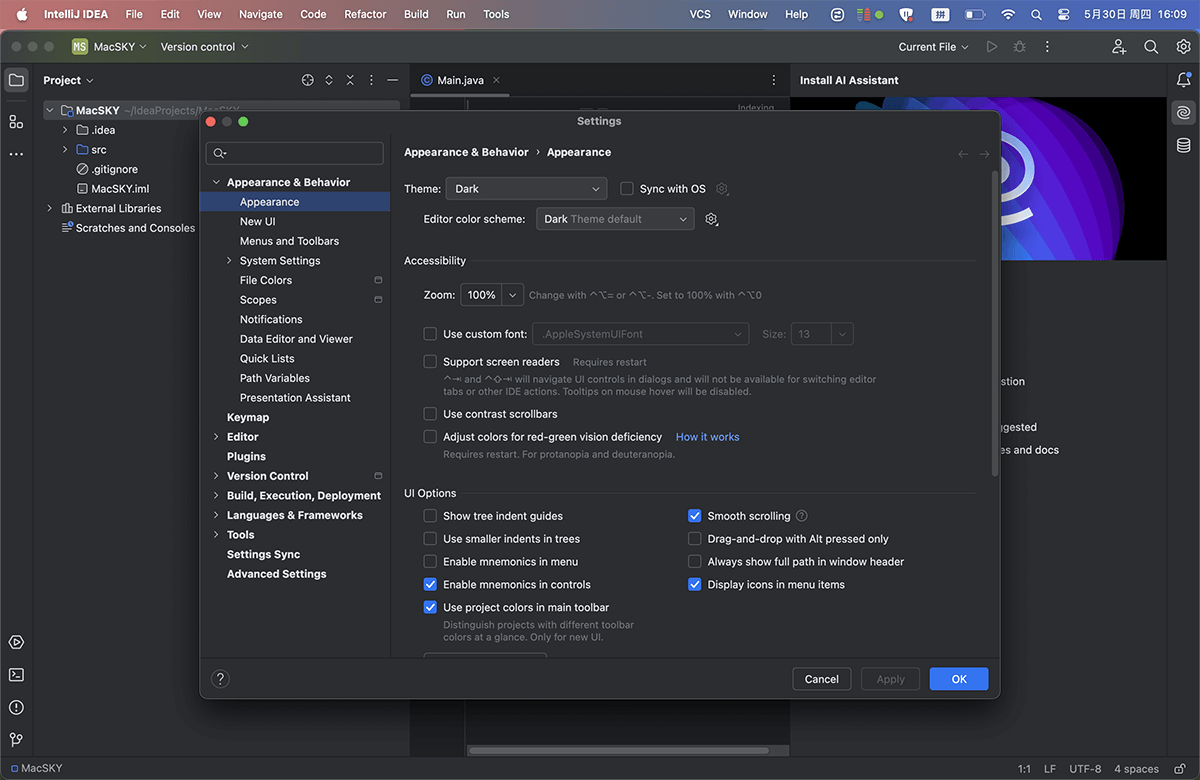Enable Show tree indent guides checkbox
Image resolution: width=1200 pixels, height=780 pixels.
430,516
